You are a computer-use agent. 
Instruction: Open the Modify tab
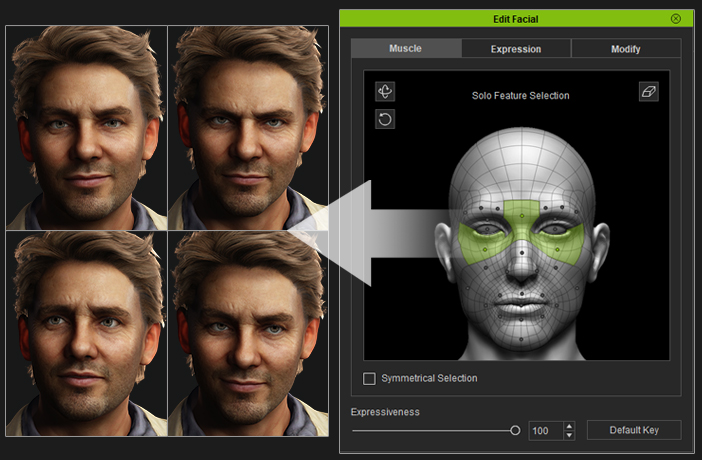pyautogui.click(x=625, y=48)
